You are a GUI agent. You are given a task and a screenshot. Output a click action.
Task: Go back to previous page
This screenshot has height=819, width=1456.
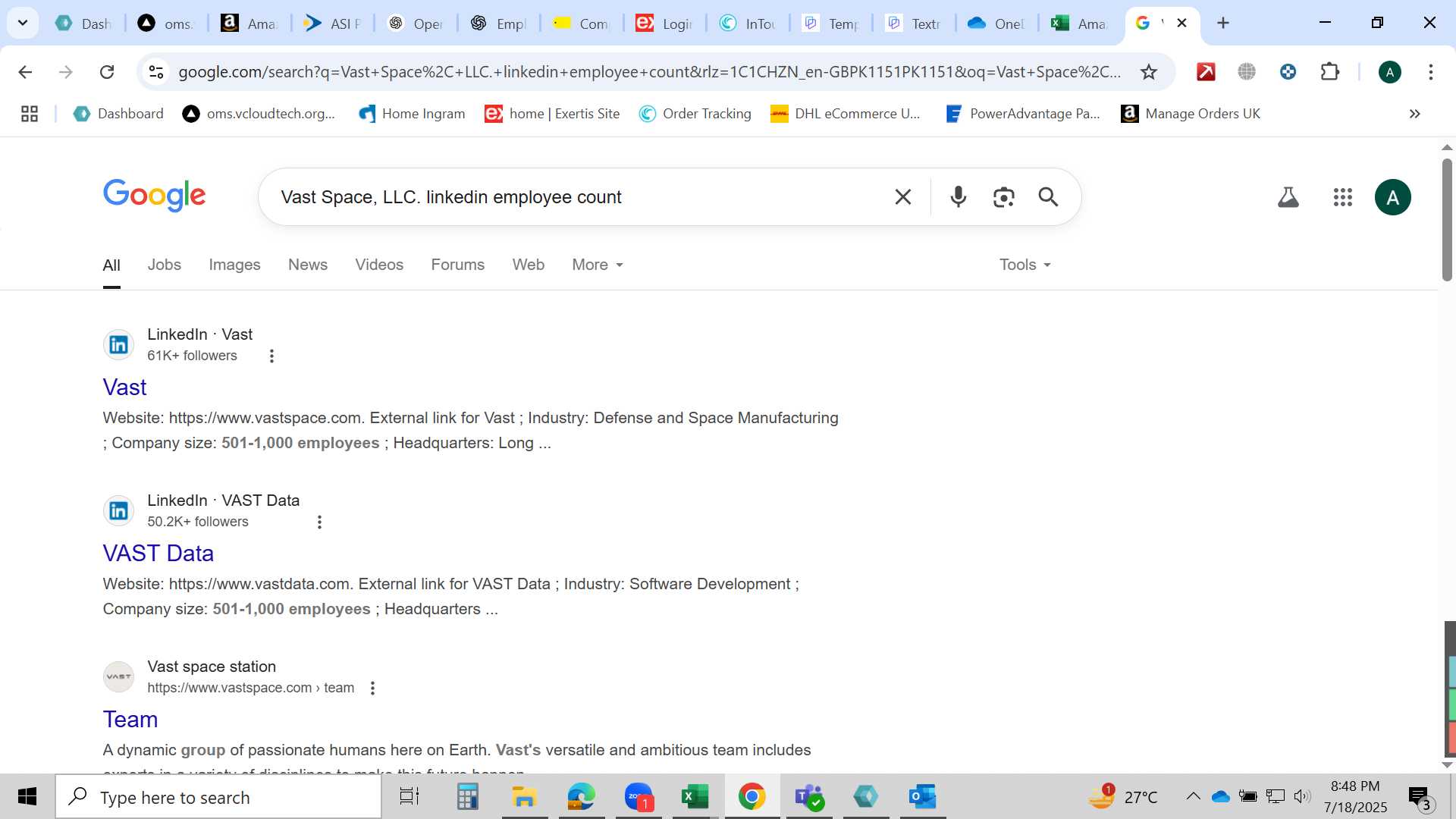point(25,72)
